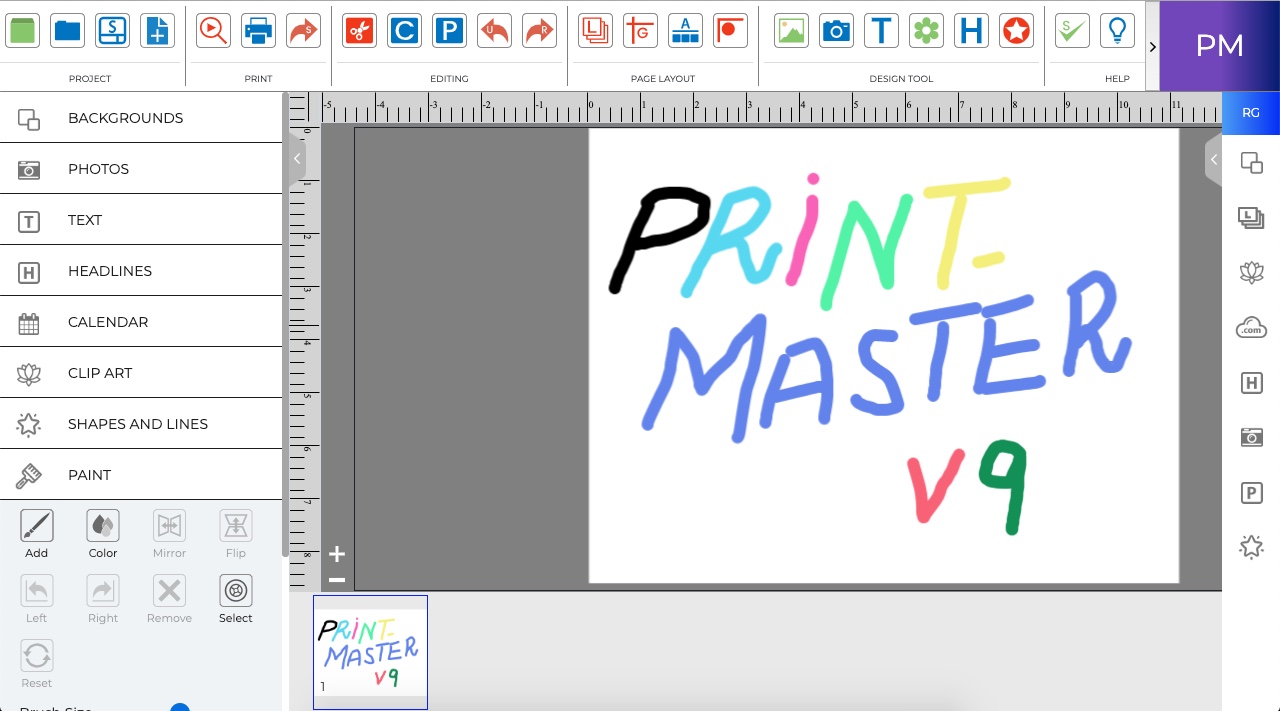Viewport: 1280px width, 711px height.
Task: Click the green checkmark help icon
Action: [1072, 30]
